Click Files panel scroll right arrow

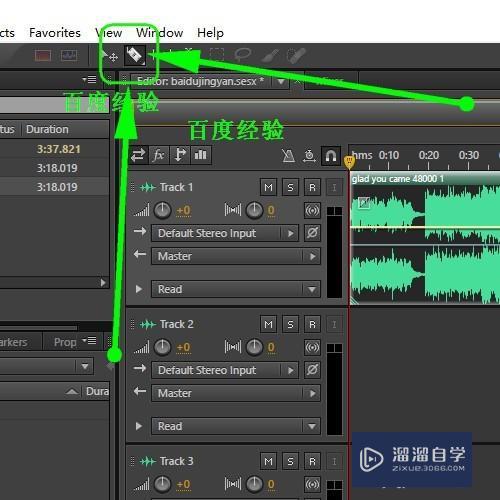103,283
